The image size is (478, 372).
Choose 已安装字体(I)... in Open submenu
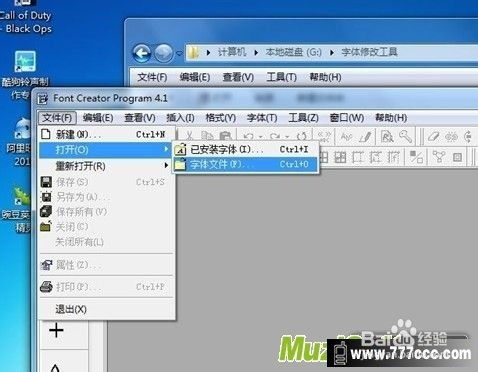tap(245, 149)
